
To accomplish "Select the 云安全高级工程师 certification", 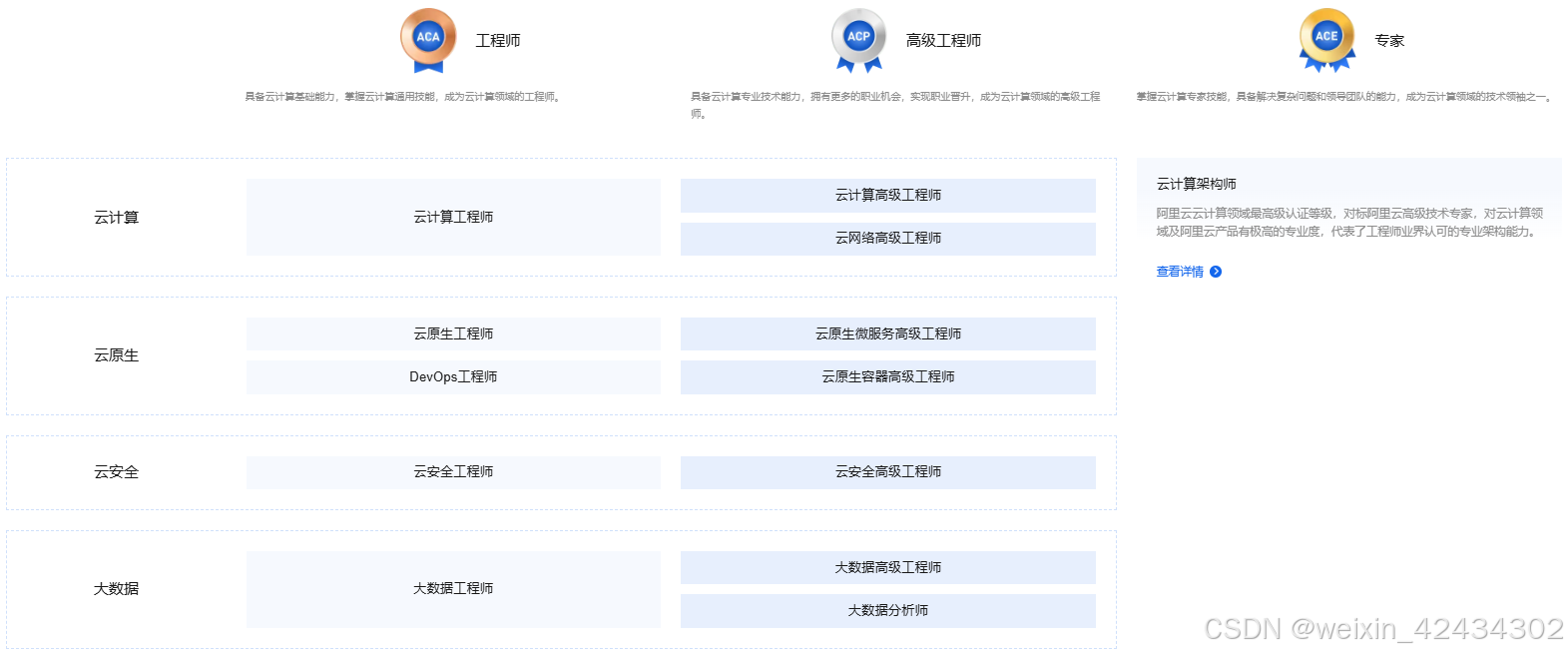I will click(x=888, y=471).
